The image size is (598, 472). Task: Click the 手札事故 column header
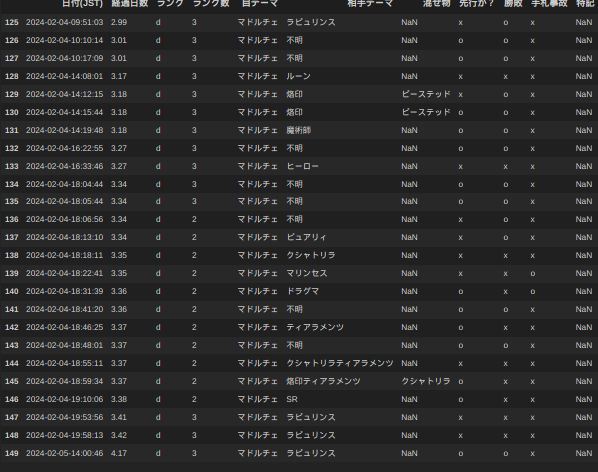550,3
